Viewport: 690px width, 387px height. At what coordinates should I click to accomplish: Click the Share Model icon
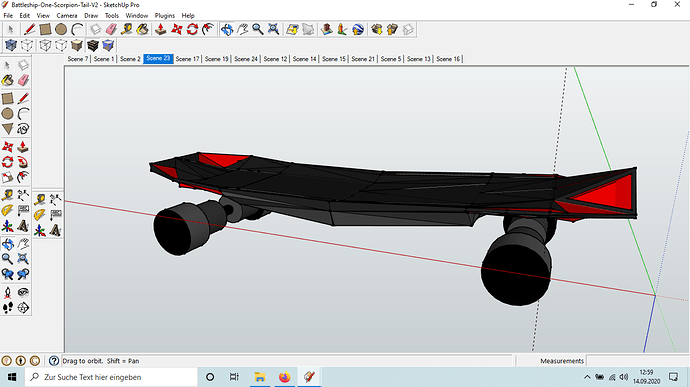point(392,29)
